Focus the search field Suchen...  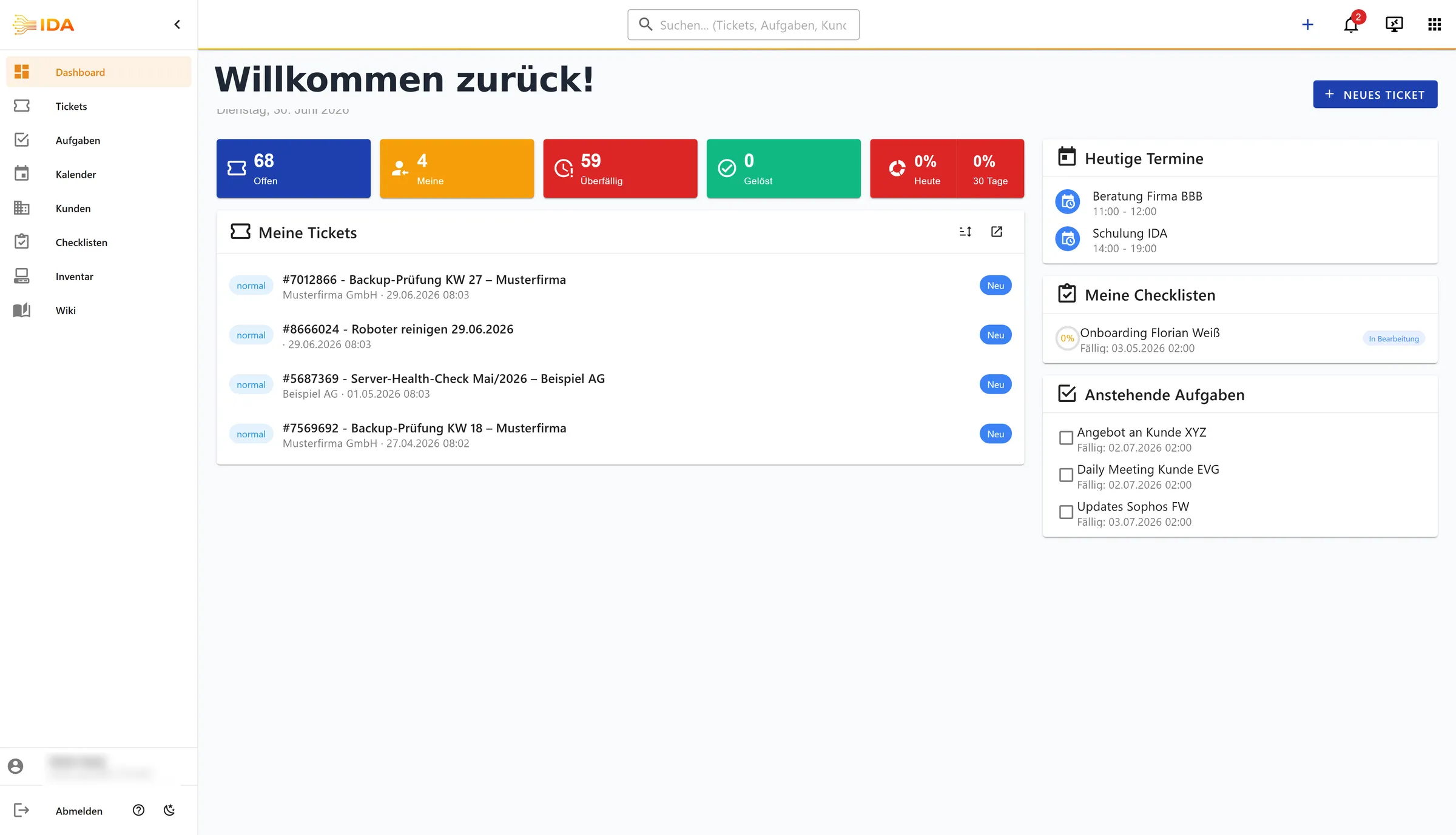(x=743, y=25)
